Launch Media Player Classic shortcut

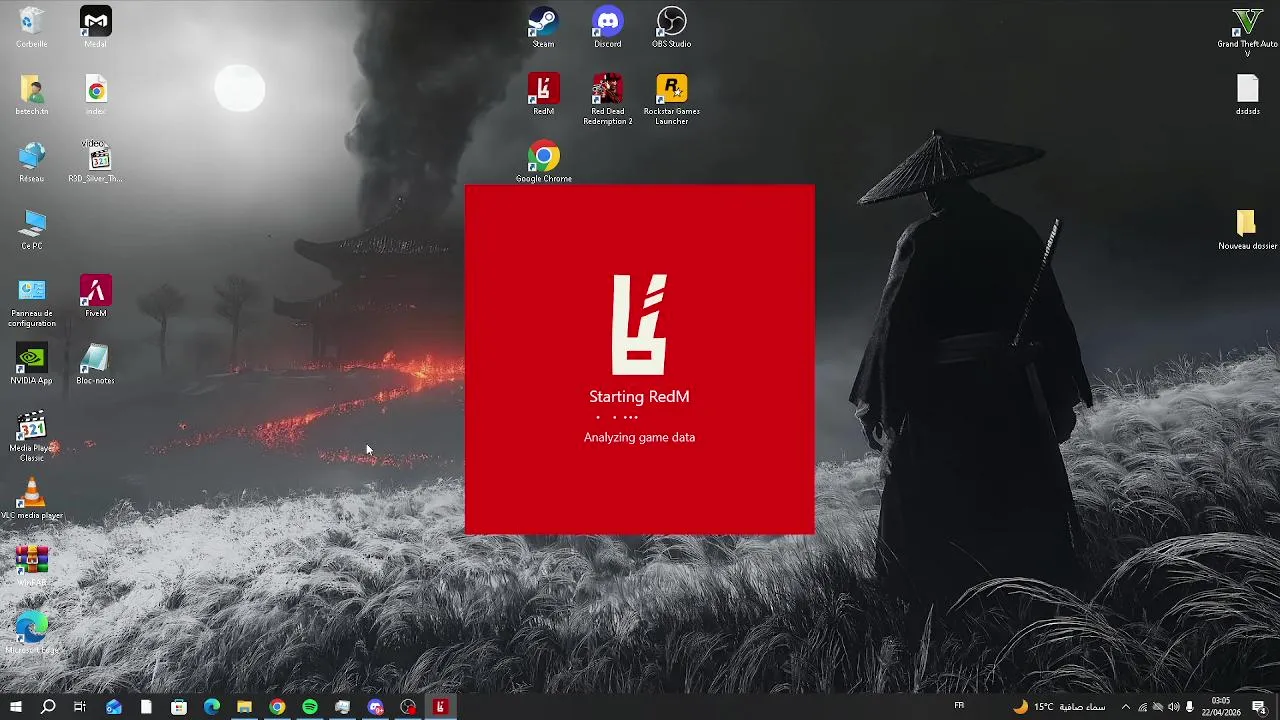pyautogui.click(x=31, y=436)
